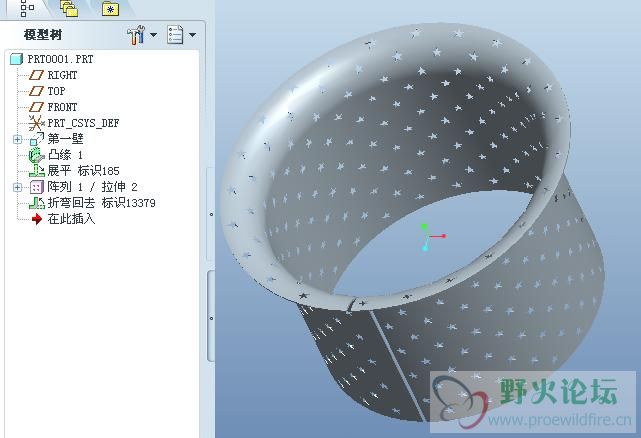This screenshot has height=438, width=641.
Task: Click the 展平 unbend feature icon
Action: click(37, 171)
